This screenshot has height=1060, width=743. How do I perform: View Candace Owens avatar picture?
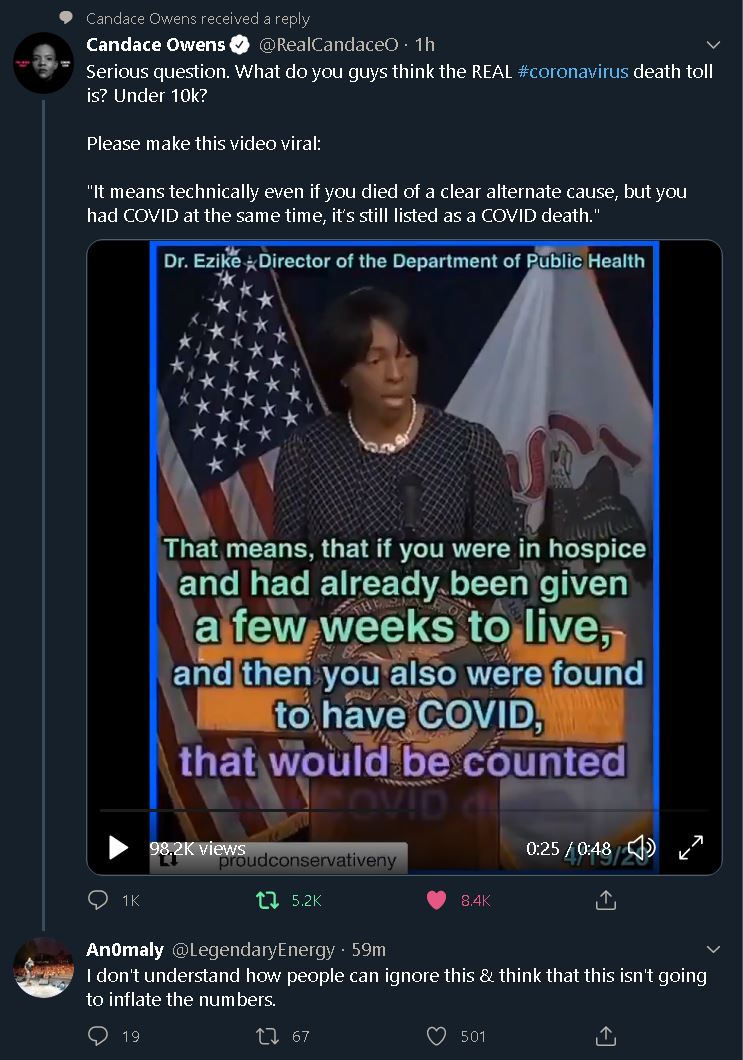(x=43, y=63)
